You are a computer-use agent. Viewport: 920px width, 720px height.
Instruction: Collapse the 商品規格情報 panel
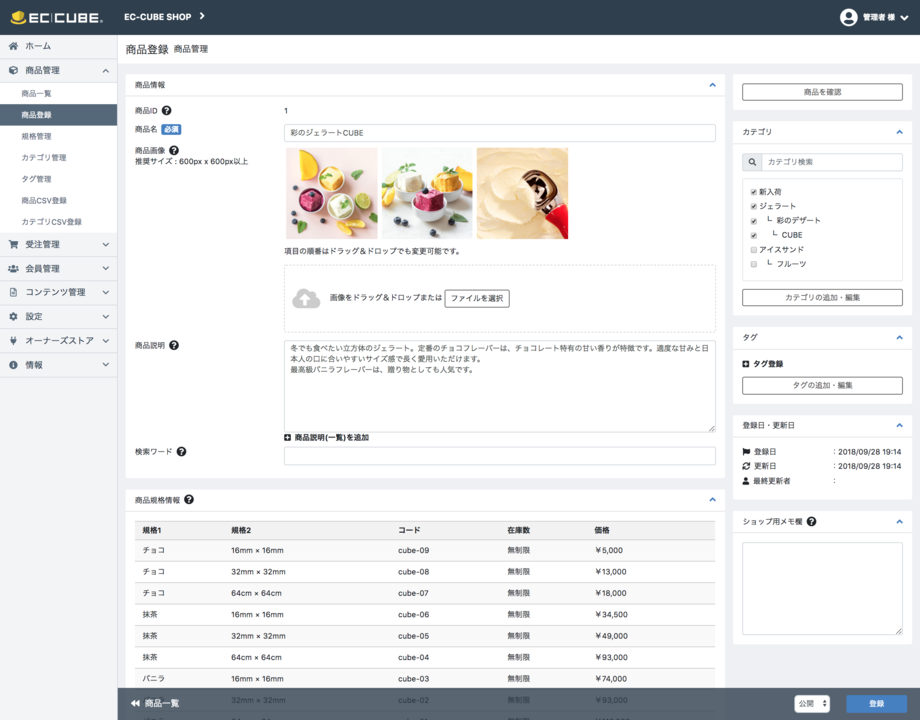[x=712, y=499]
